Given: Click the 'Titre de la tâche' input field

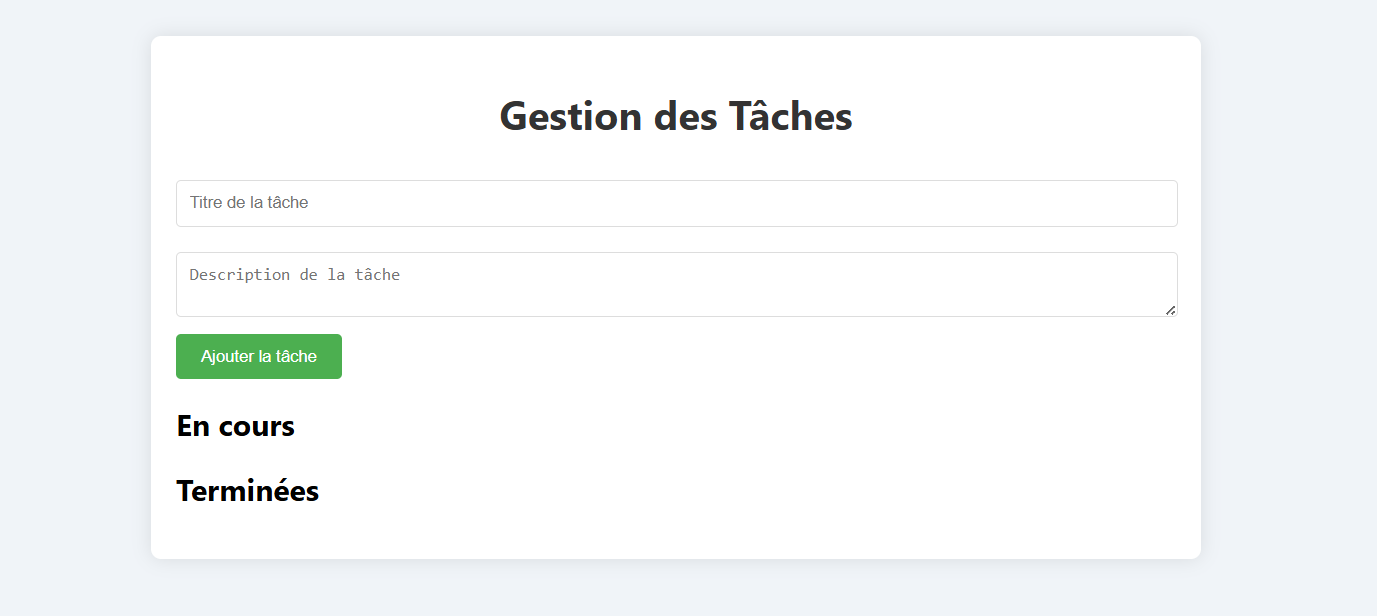Looking at the screenshot, I should click(676, 203).
